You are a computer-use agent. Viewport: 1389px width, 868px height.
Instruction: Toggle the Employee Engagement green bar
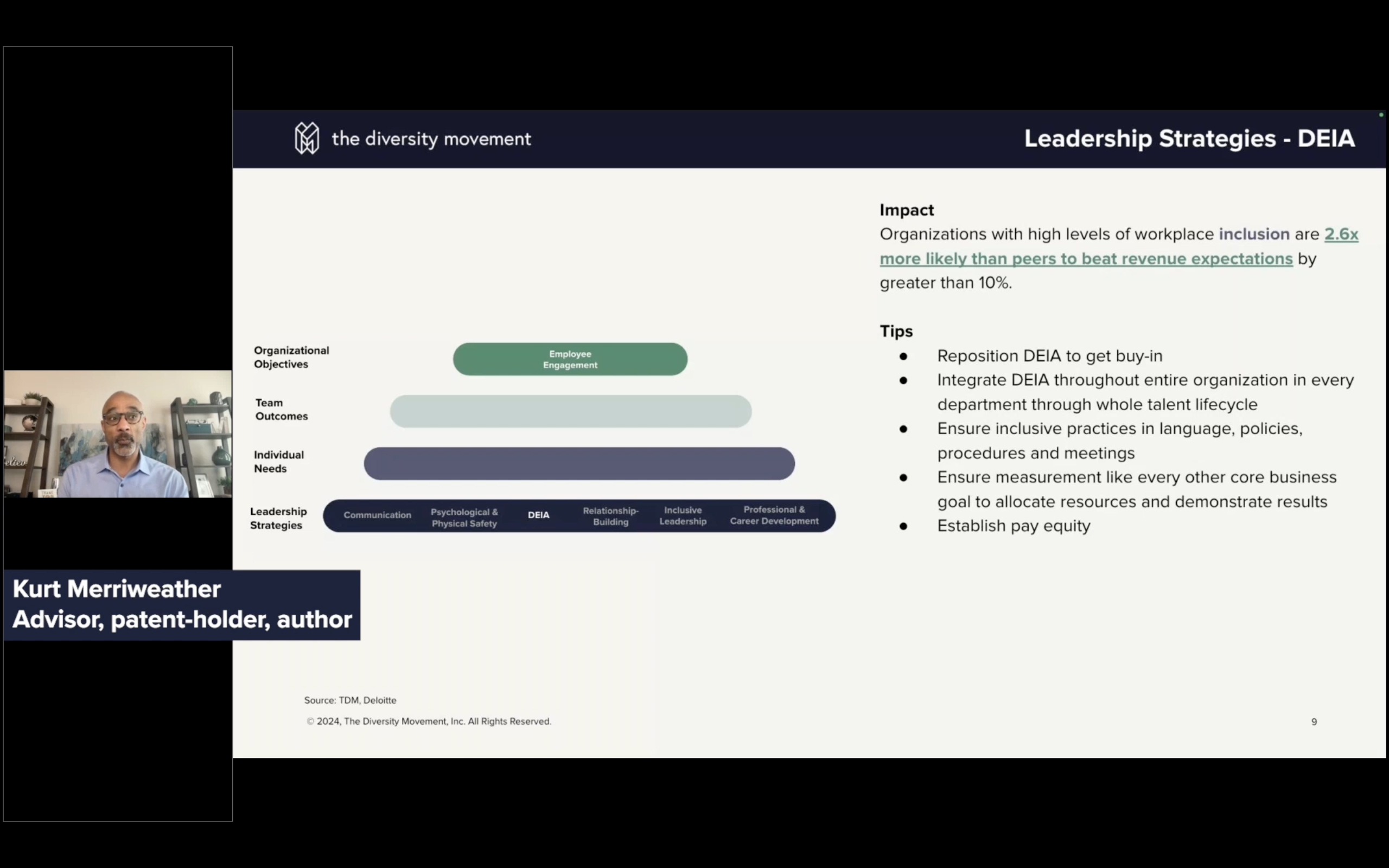569,359
